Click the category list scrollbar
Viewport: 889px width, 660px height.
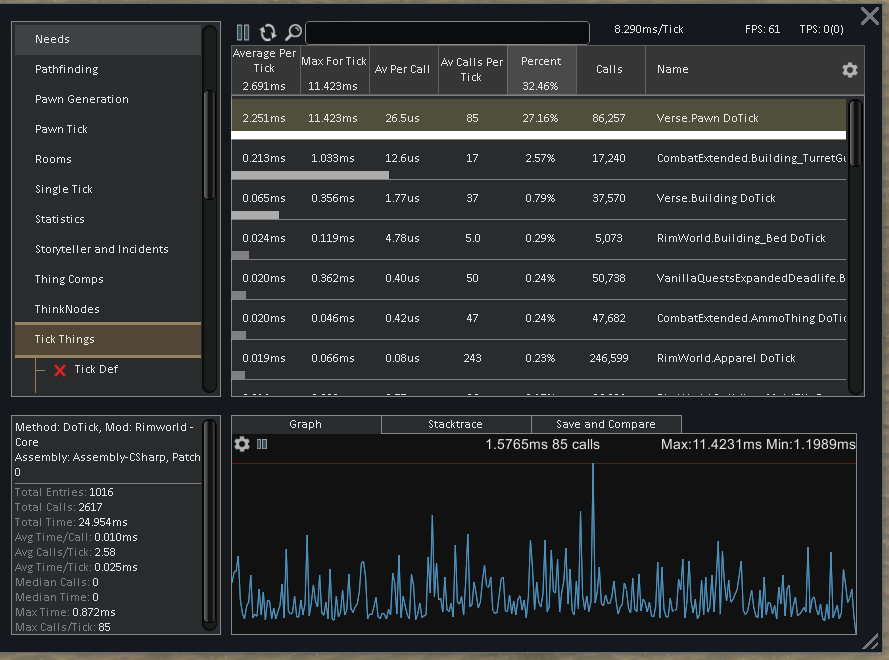pyautogui.click(x=209, y=145)
